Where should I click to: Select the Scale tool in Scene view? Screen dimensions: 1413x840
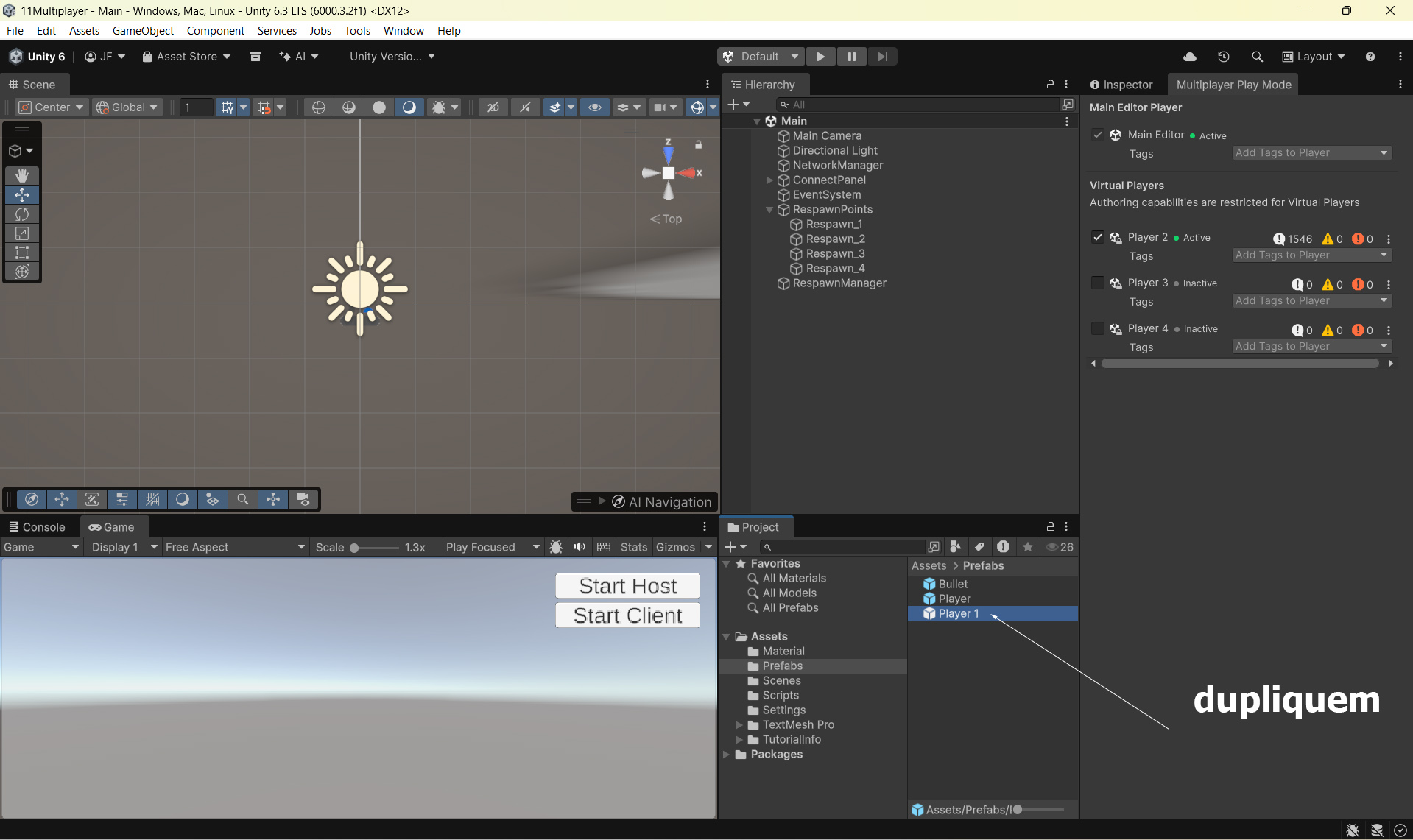22,233
